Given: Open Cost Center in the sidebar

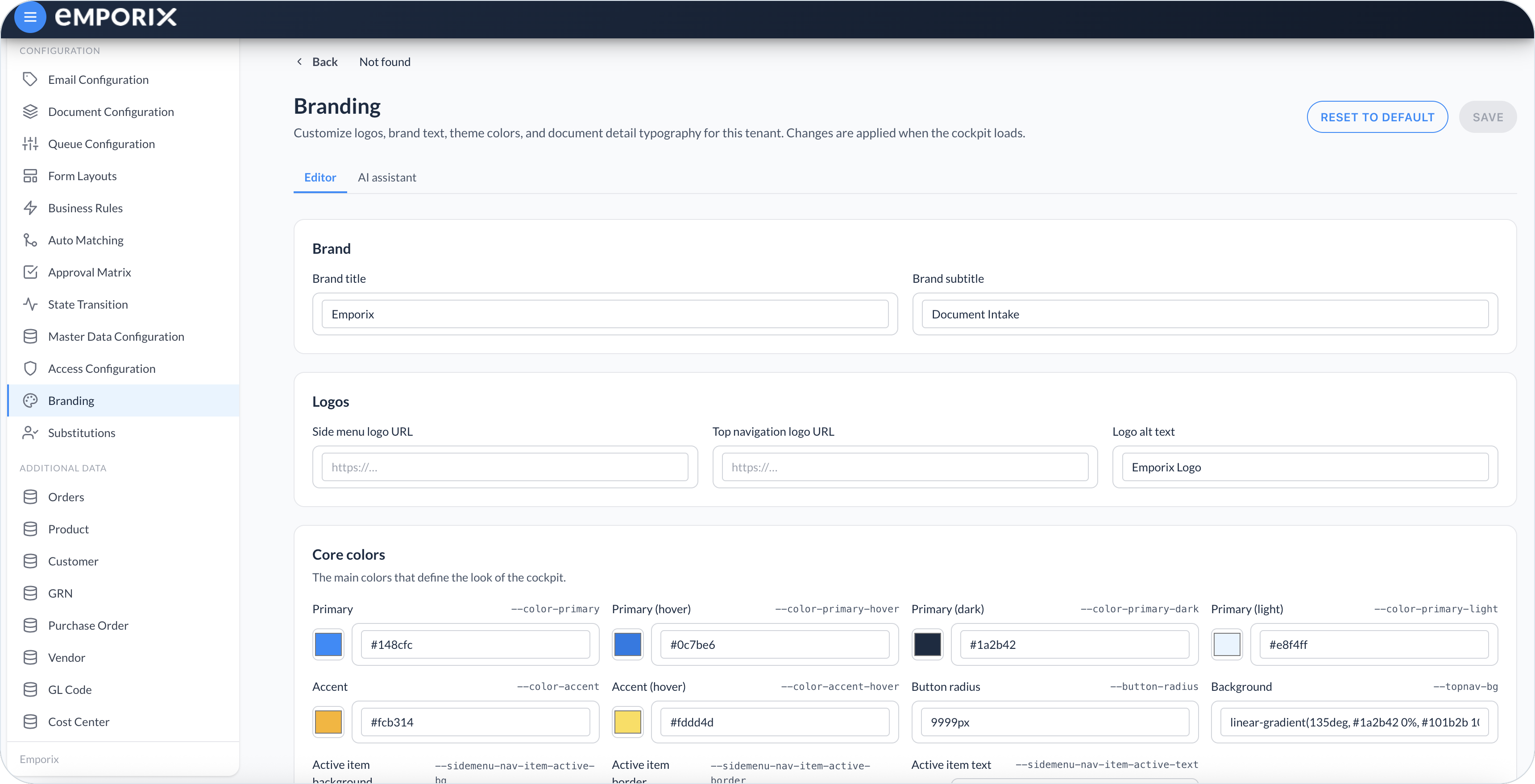Looking at the screenshot, I should (x=123, y=722).
